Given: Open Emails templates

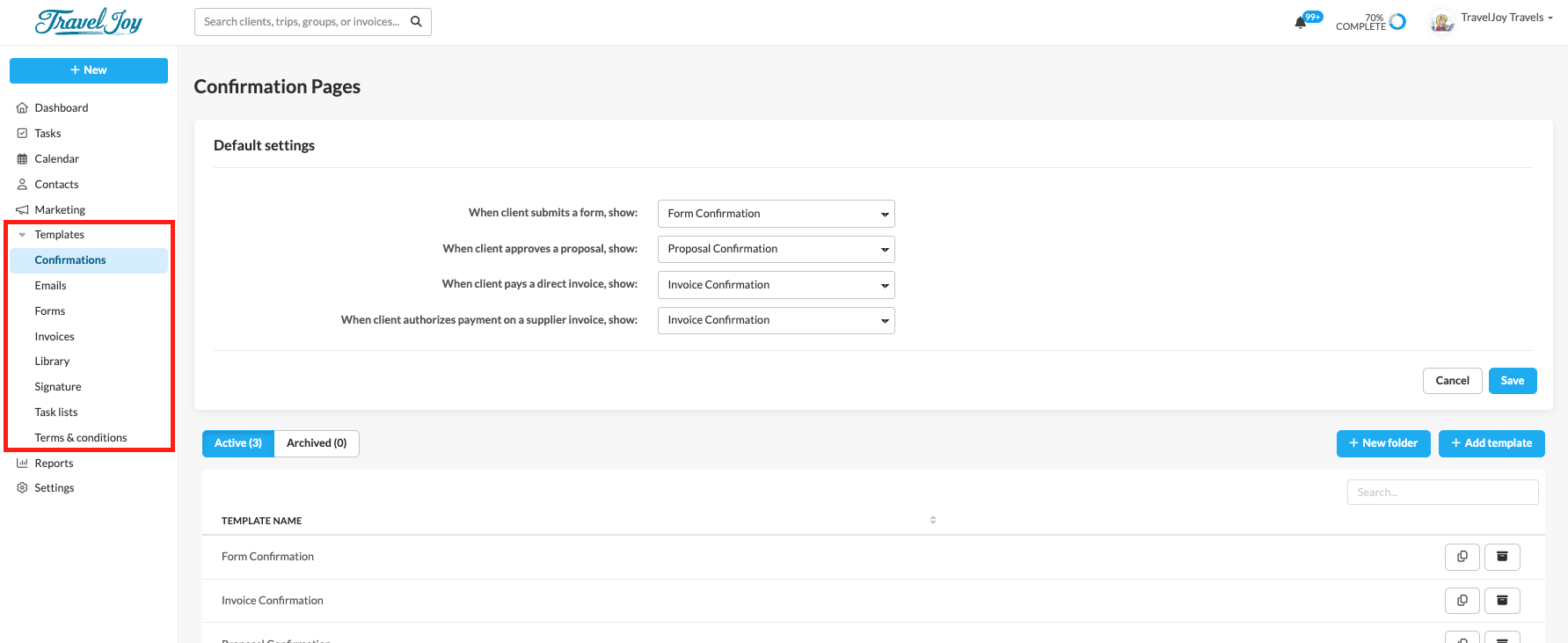Looking at the screenshot, I should point(51,286).
